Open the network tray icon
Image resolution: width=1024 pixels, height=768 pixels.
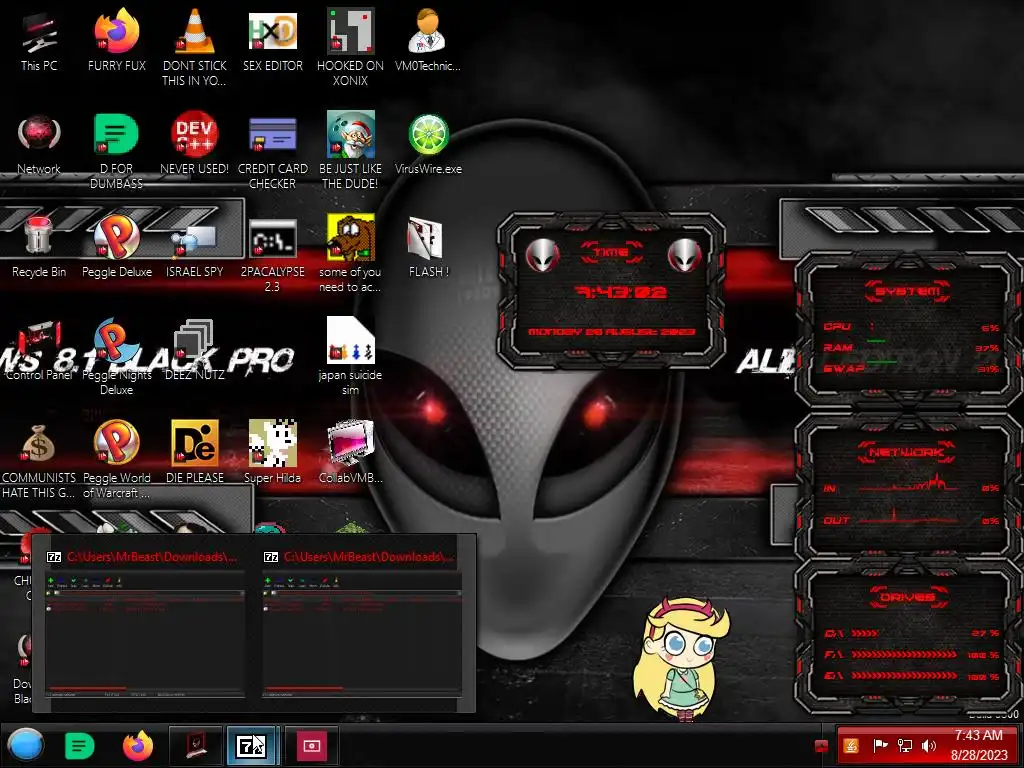click(904, 746)
